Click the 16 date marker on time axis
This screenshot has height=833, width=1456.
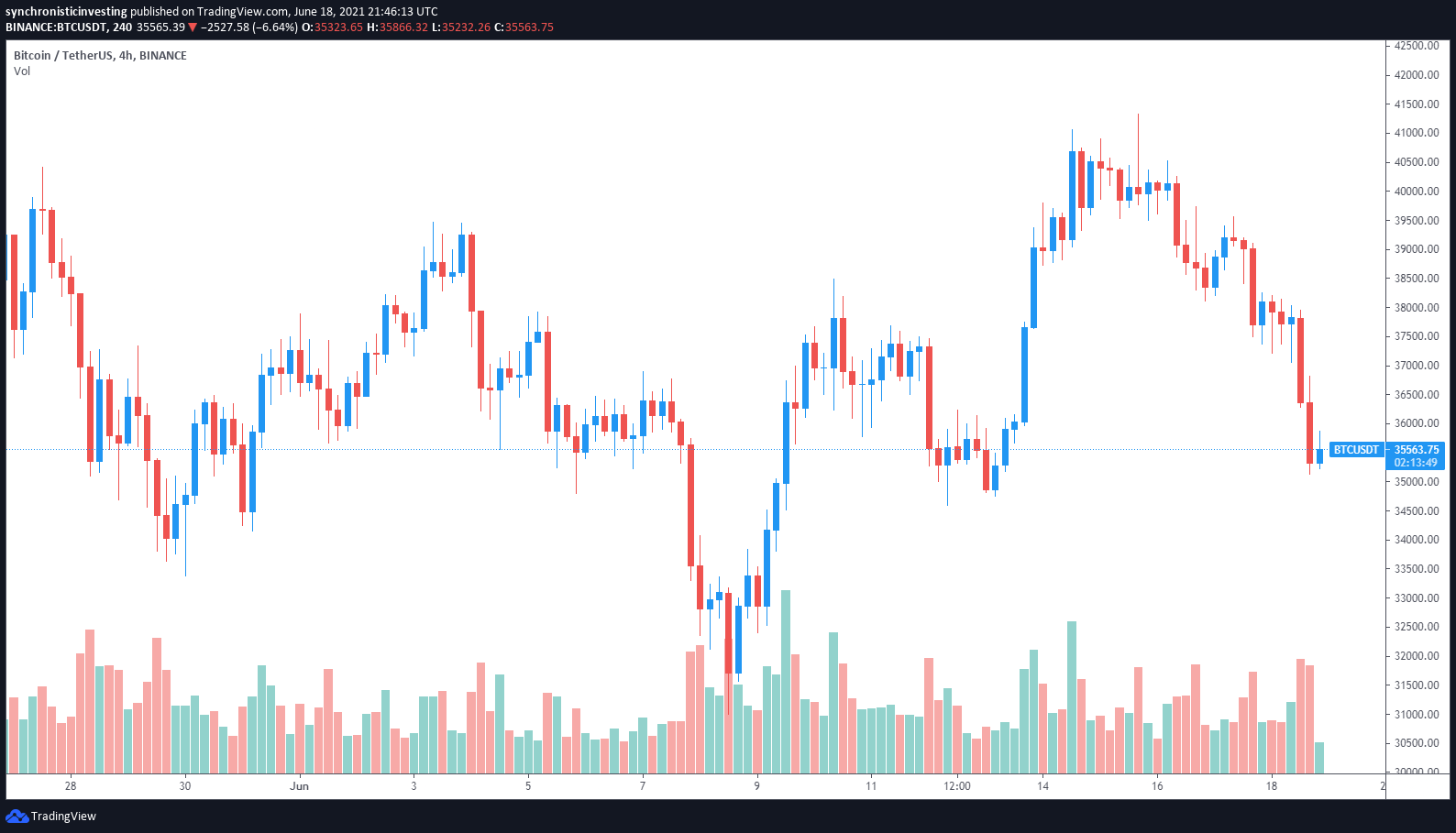[1157, 786]
